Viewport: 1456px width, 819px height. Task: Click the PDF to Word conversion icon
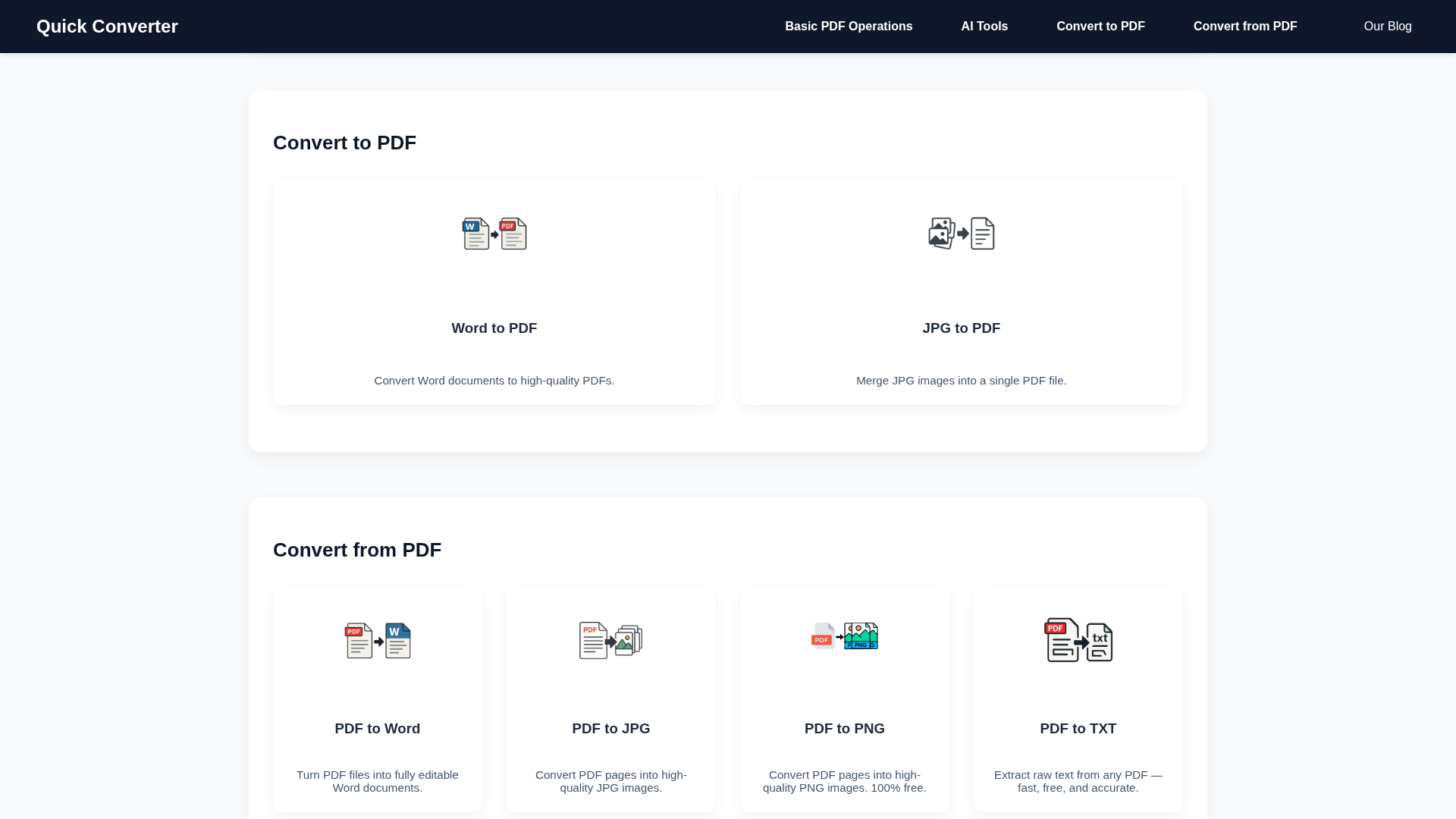click(378, 641)
